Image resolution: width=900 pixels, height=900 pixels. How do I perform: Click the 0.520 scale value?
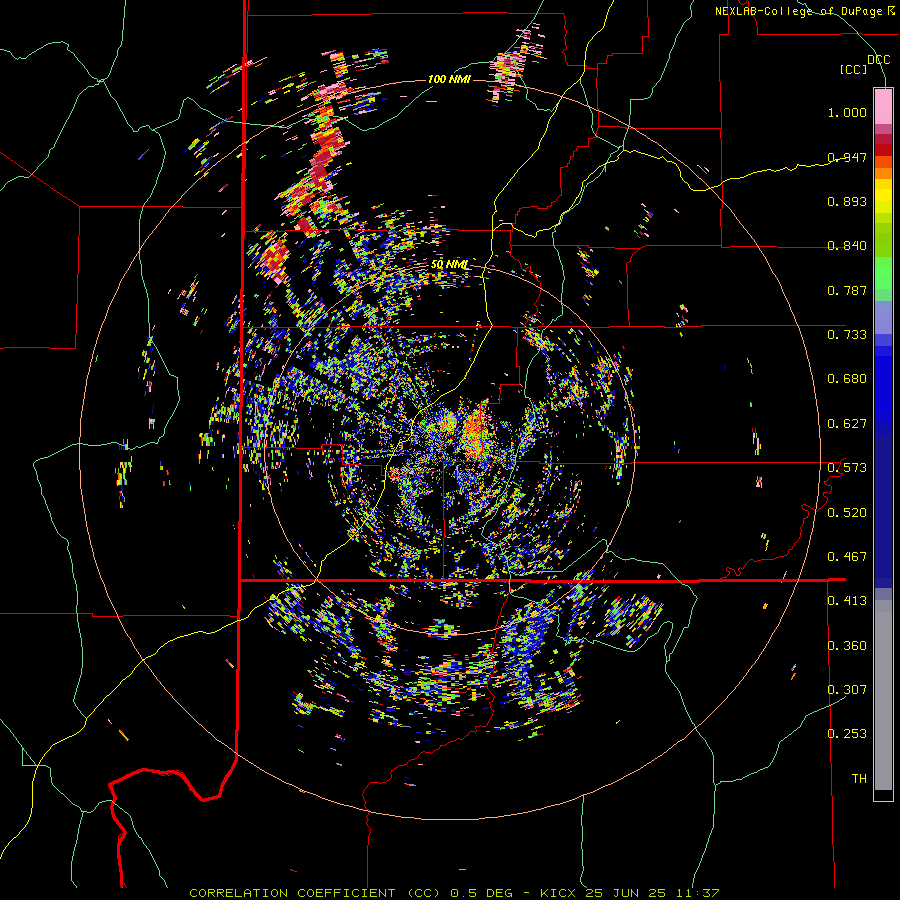coord(847,513)
